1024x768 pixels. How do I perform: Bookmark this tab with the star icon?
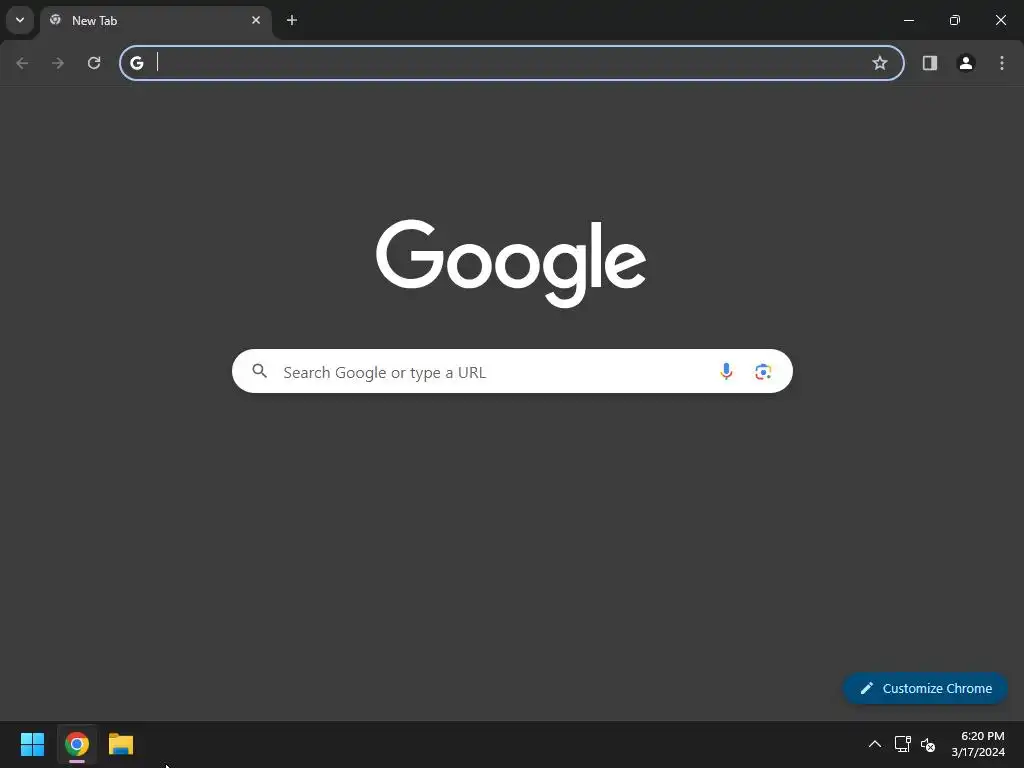tap(880, 63)
